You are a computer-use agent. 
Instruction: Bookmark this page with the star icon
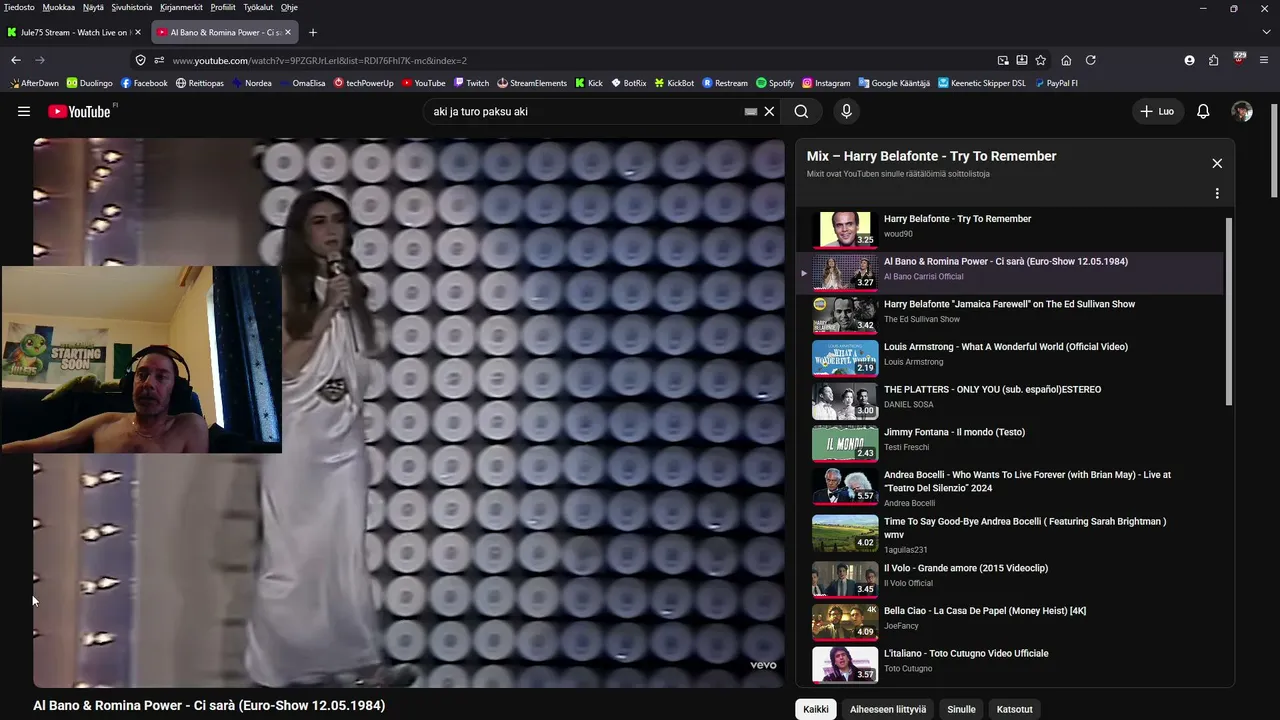pyautogui.click(x=1040, y=60)
